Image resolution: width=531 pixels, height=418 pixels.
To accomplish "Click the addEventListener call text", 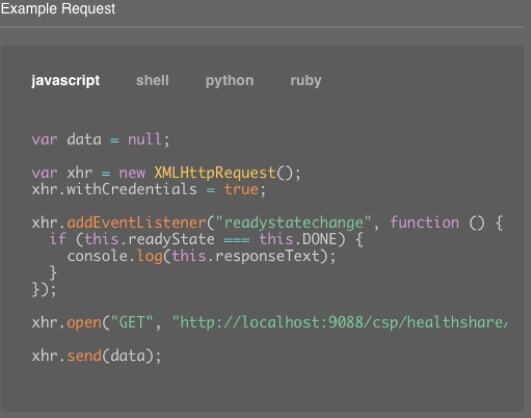I will tap(136, 223).
